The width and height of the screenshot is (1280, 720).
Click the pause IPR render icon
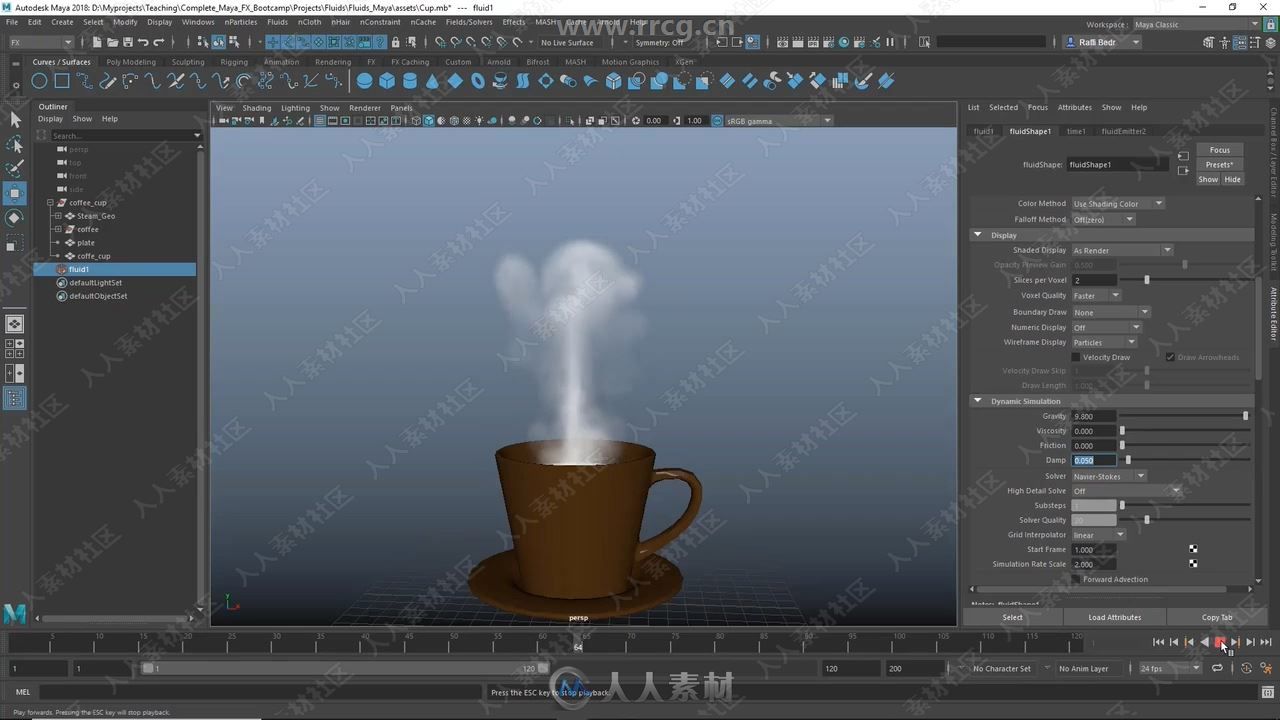889,42
